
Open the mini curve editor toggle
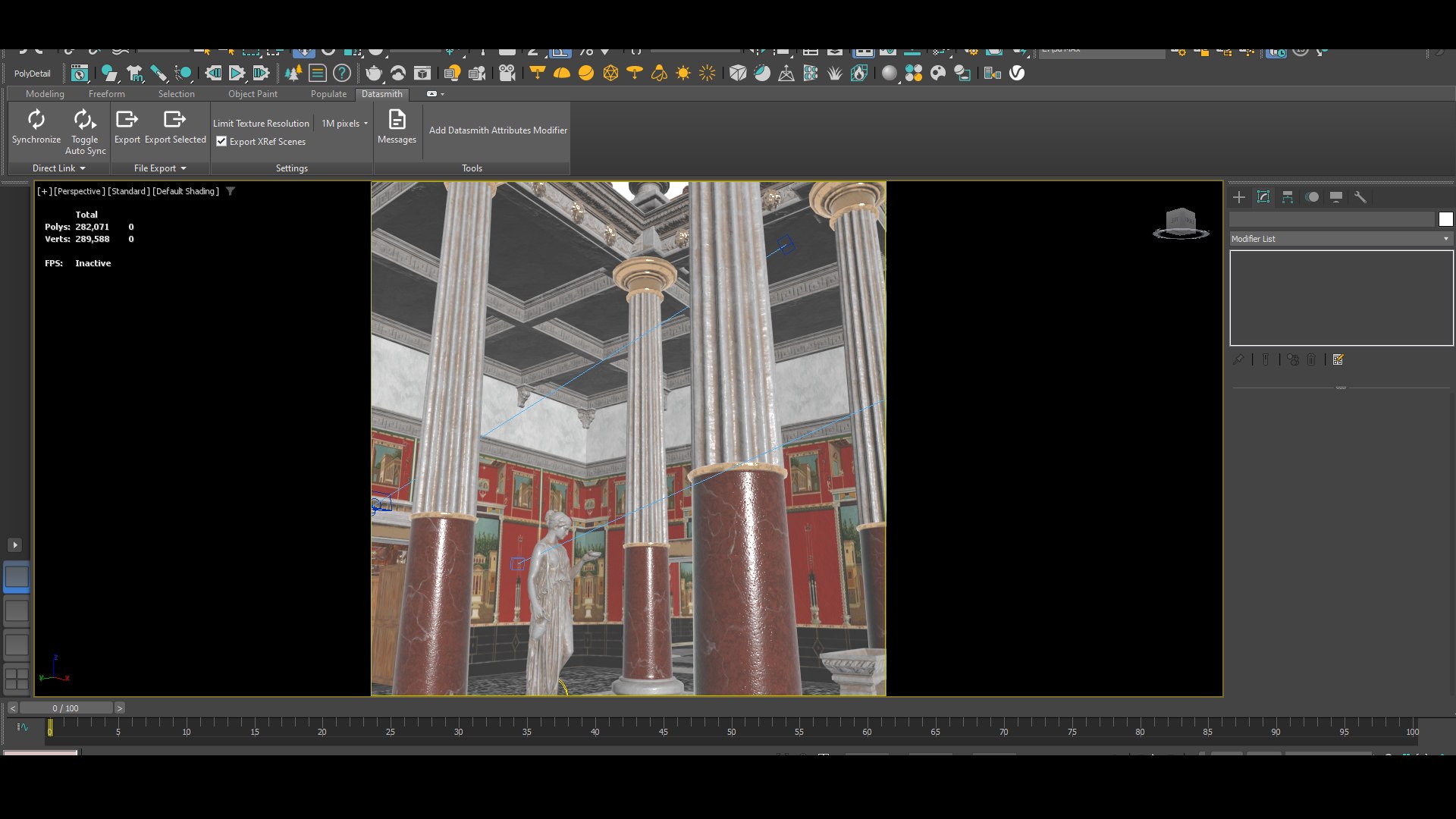23,727
